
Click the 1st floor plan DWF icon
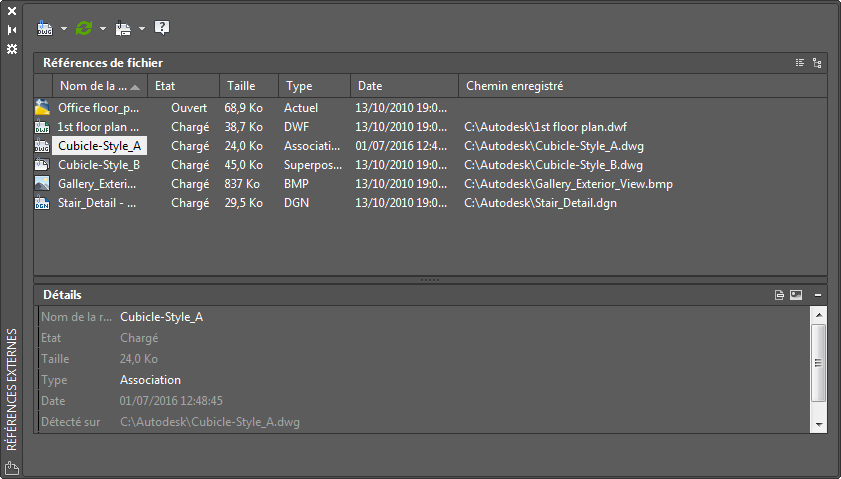pos(42,127)
